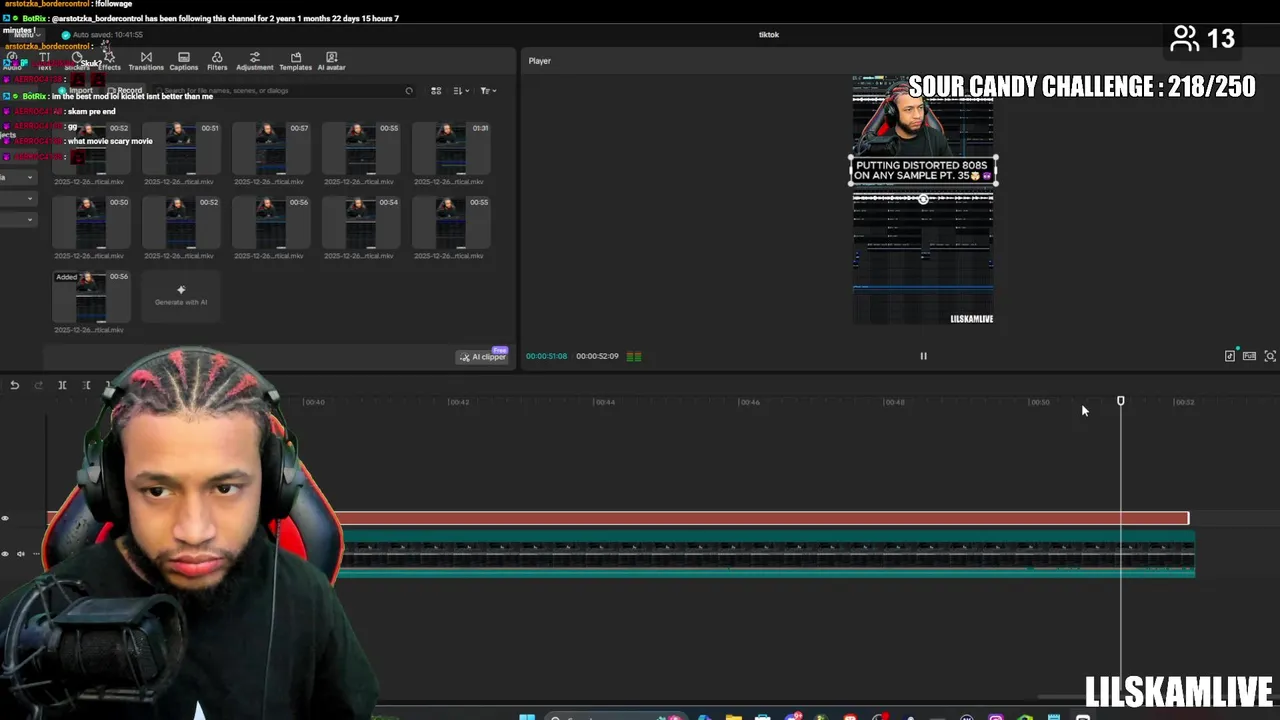Open the AI clipper tool

coord(483,357)
